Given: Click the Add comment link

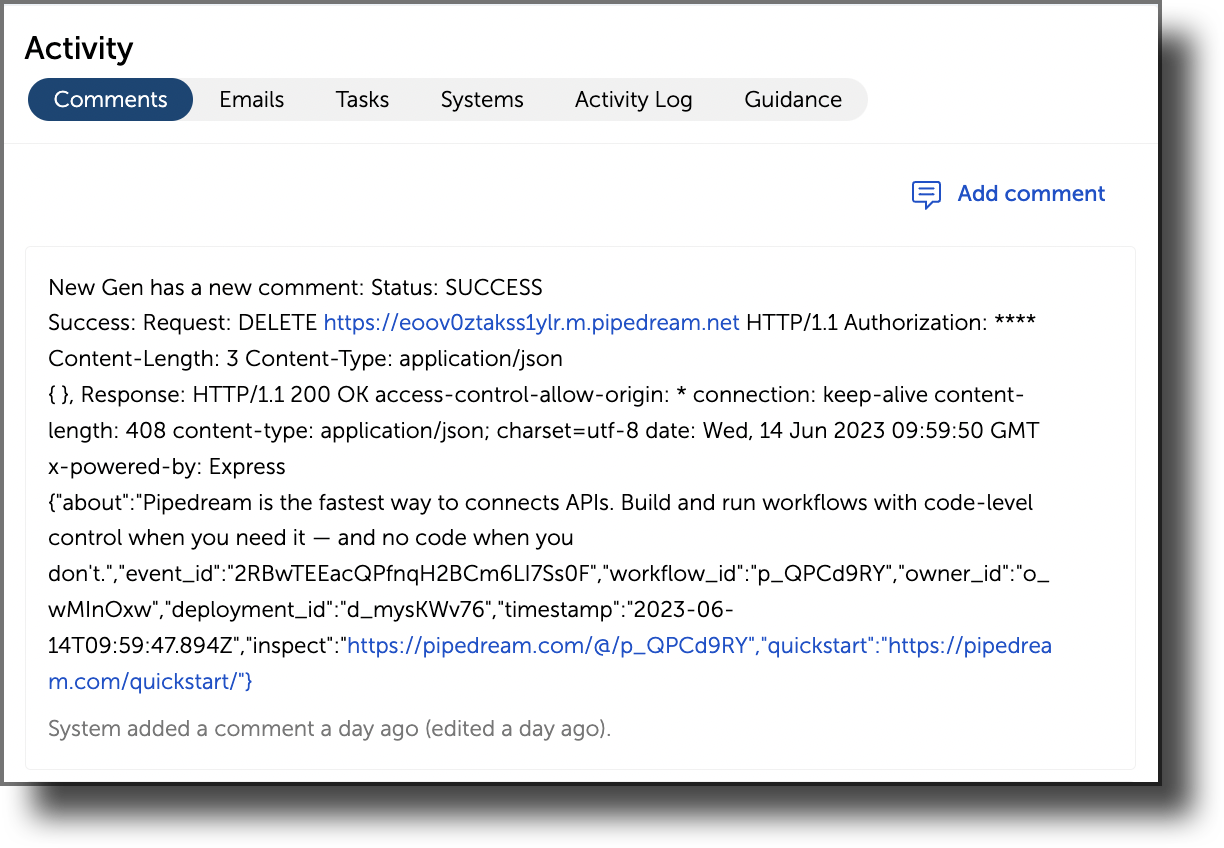Looking at the screenshot, I should [1031, 193].
